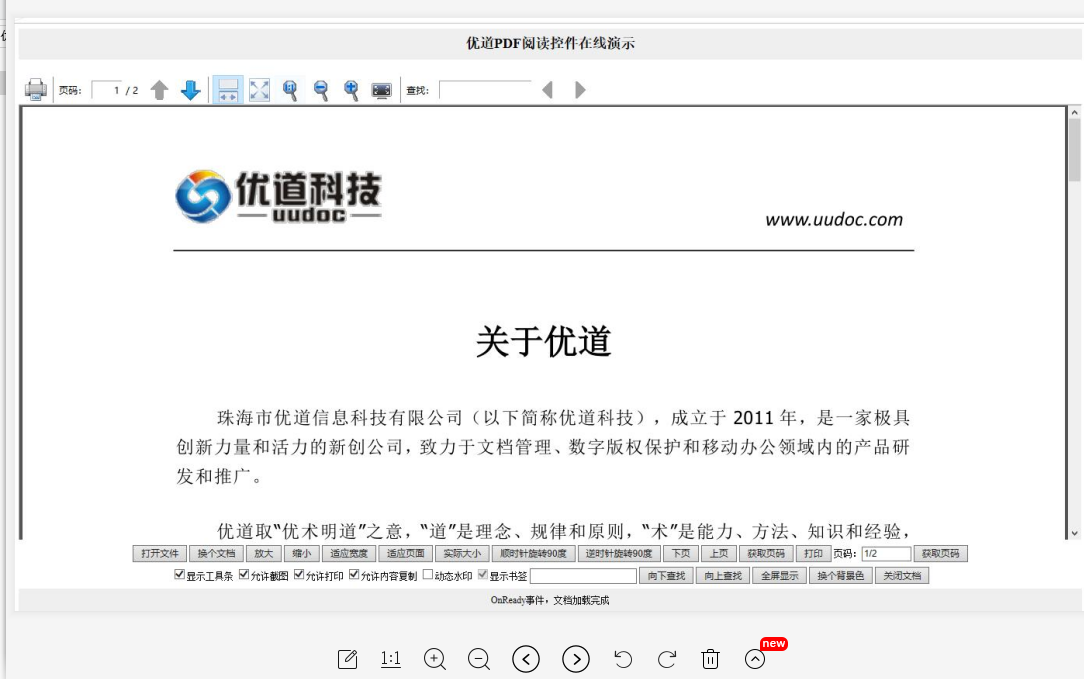The width and height of the screenshot is (1084, 679).
Task: Click the blue down-arrow to go next page
Action: click(191, 90)
